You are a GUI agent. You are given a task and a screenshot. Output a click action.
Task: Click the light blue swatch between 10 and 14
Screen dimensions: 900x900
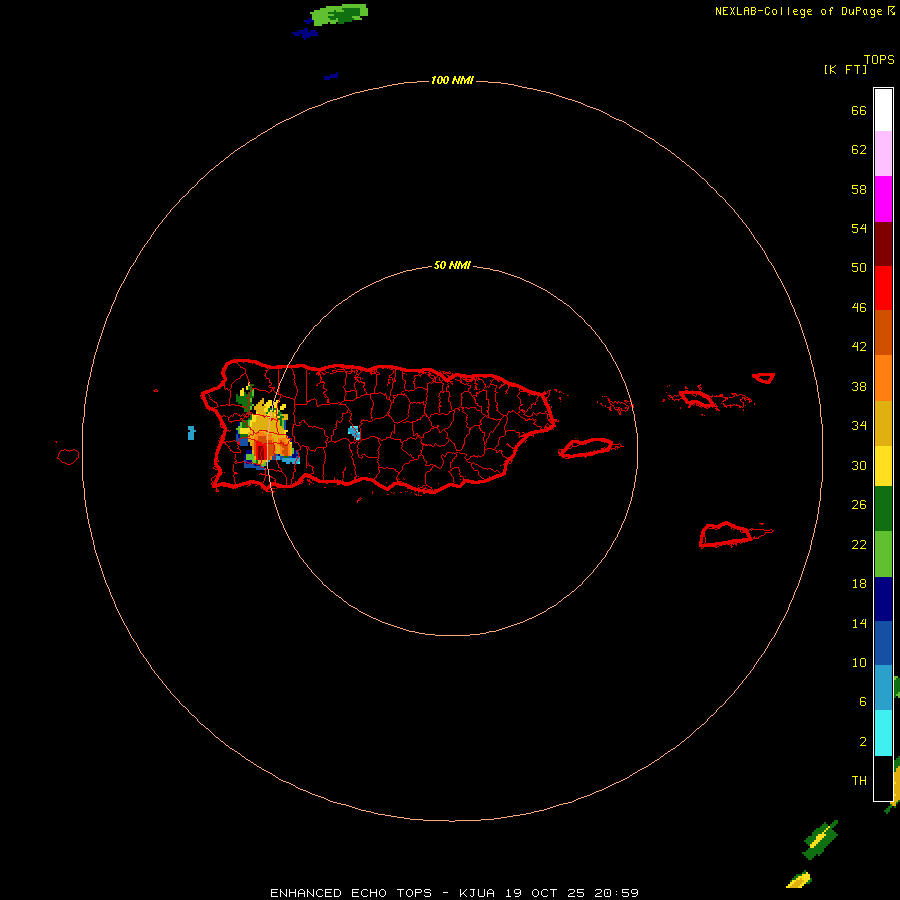883,688
